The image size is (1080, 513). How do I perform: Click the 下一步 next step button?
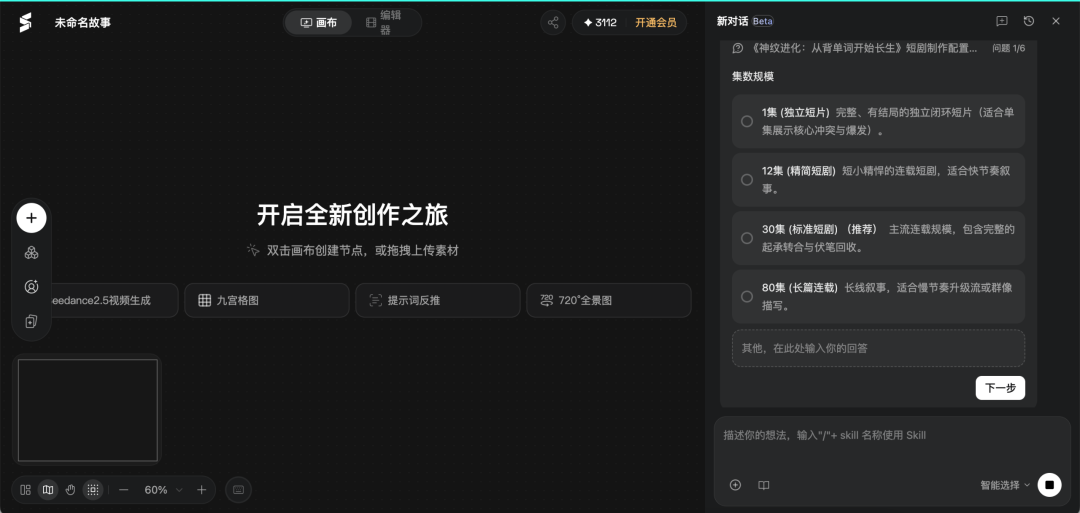pyautogui.click(x=1000, y=388)
